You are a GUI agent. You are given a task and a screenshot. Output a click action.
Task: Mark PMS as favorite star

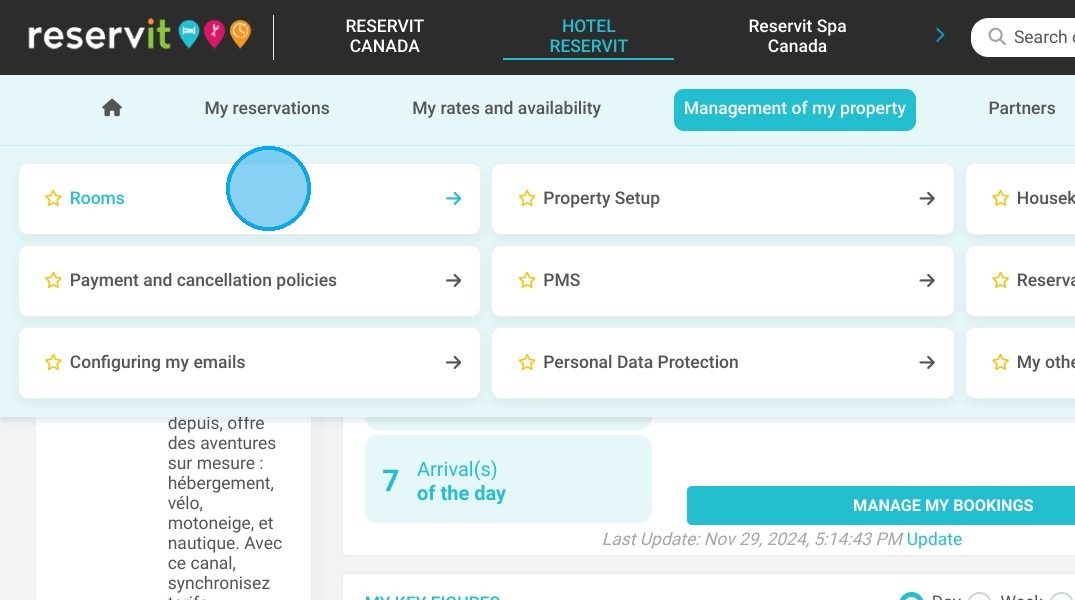527,280
